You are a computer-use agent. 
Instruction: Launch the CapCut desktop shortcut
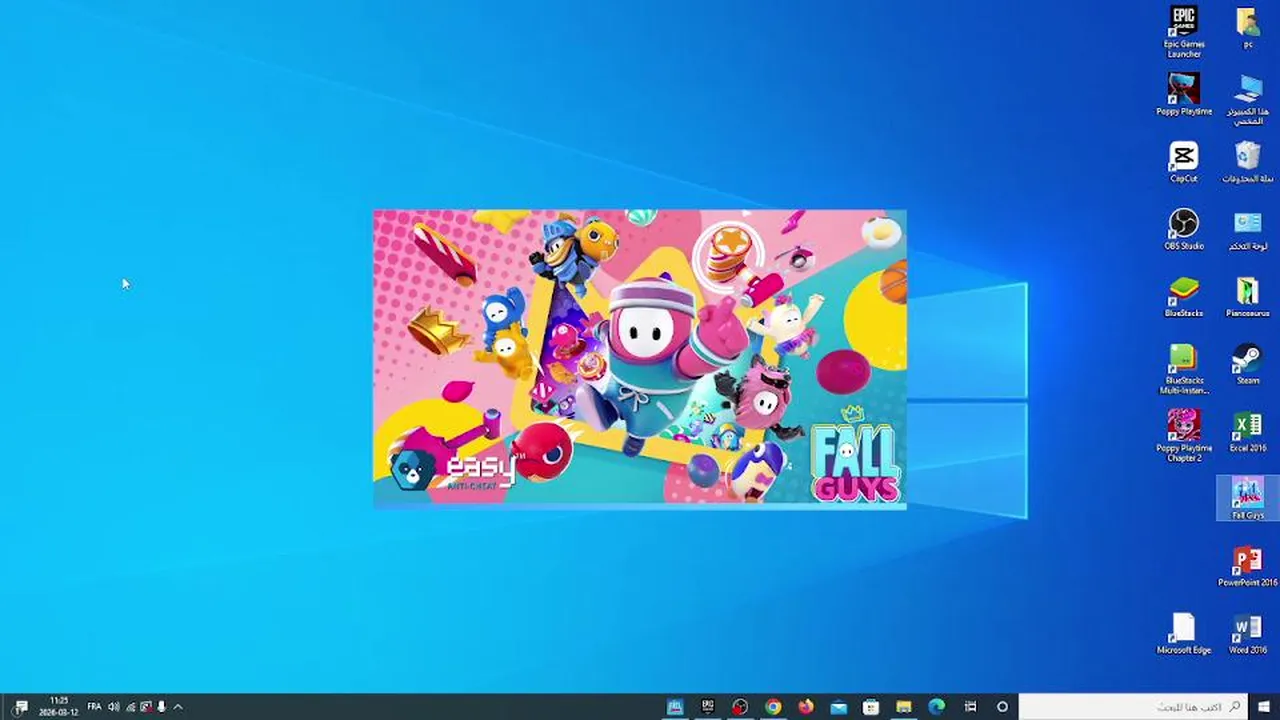pos(1184,162)
